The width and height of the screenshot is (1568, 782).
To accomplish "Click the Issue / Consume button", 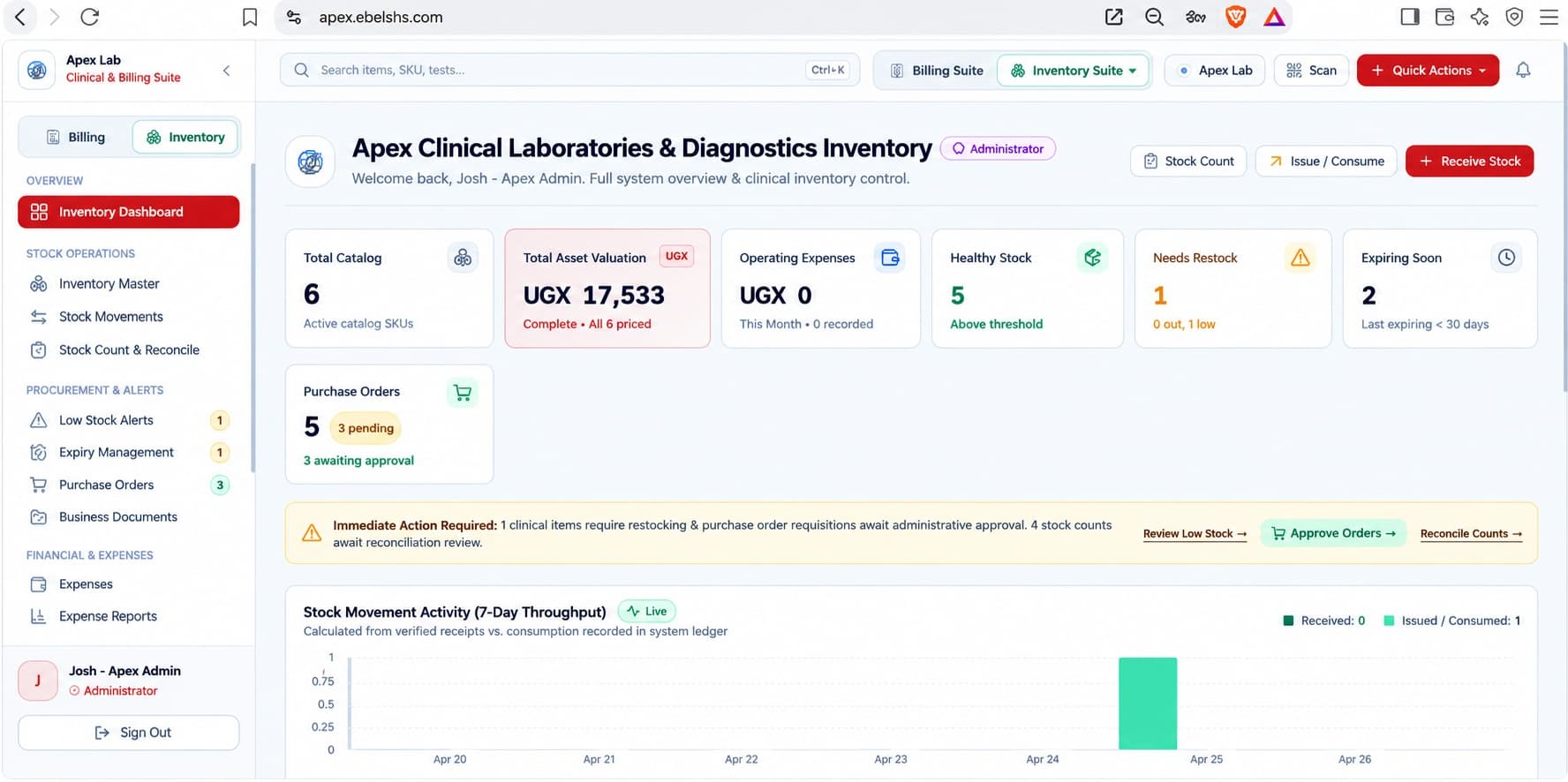I will [1326, 162].
